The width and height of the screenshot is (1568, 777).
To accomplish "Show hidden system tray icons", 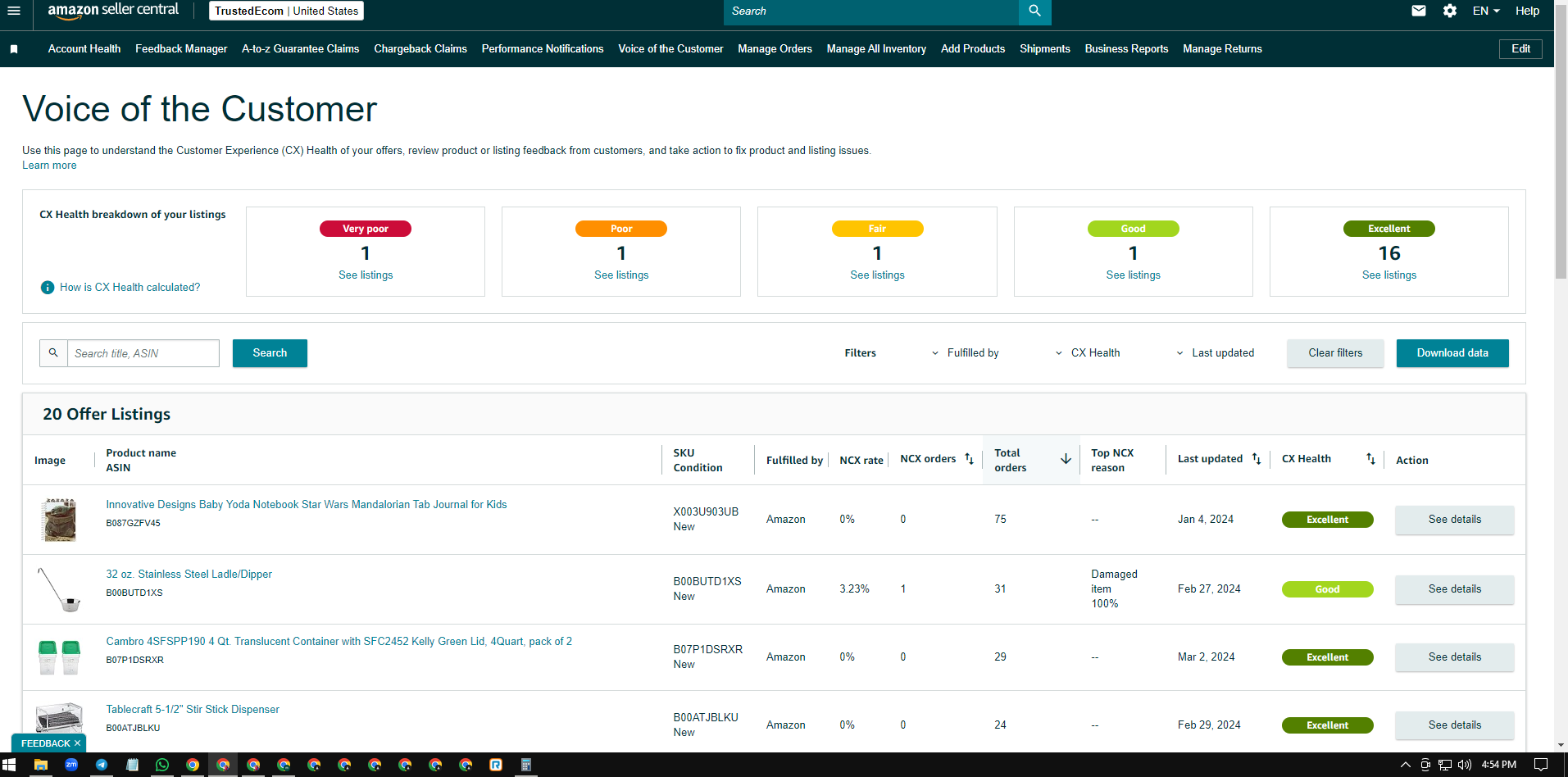I will pos(1405,765).
